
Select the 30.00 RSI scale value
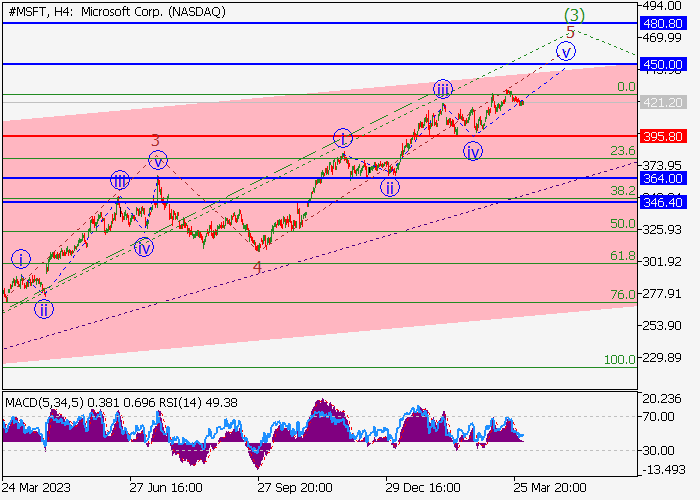(658, 451)
